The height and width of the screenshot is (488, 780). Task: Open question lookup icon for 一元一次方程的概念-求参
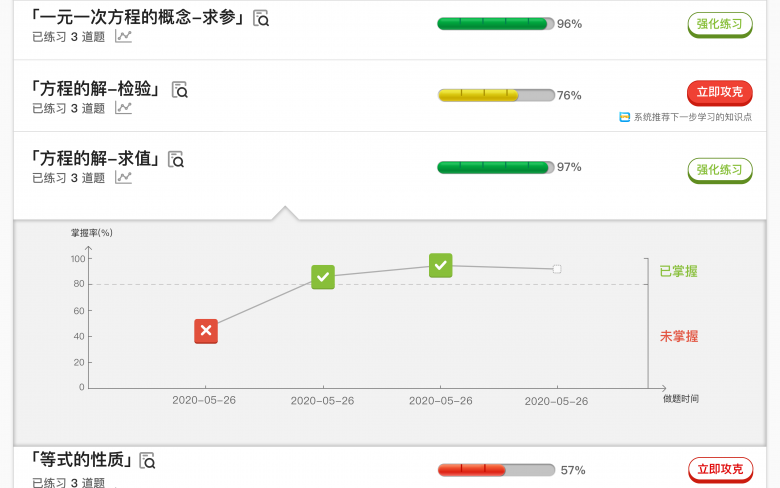tap(261, 18)
